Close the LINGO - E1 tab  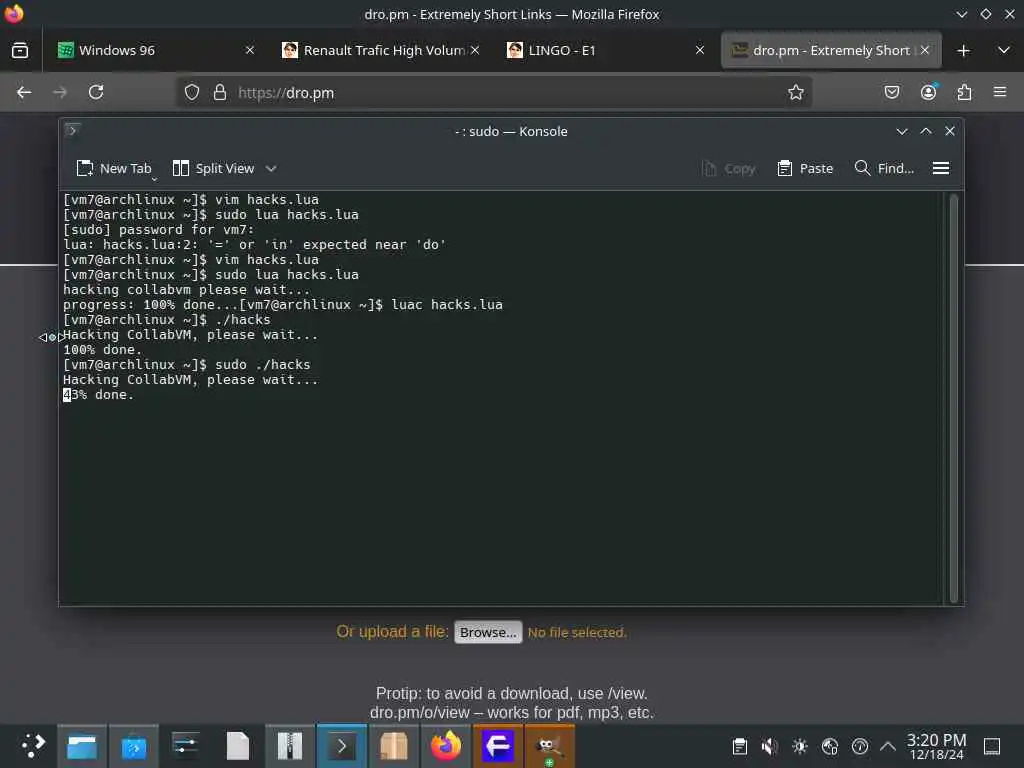[x=699, y=50]
